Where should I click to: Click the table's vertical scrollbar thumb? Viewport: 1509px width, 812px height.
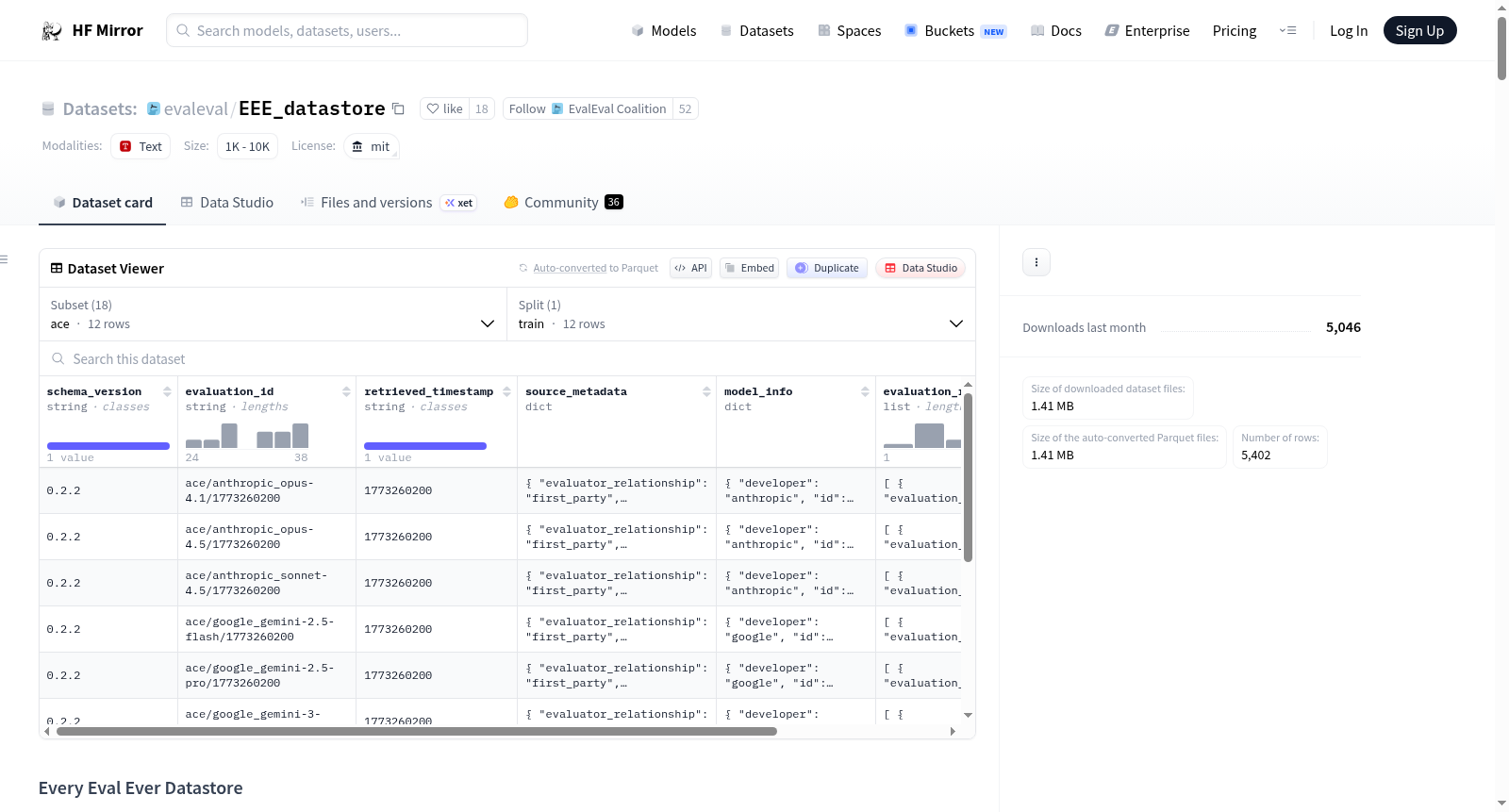(968, 477)
